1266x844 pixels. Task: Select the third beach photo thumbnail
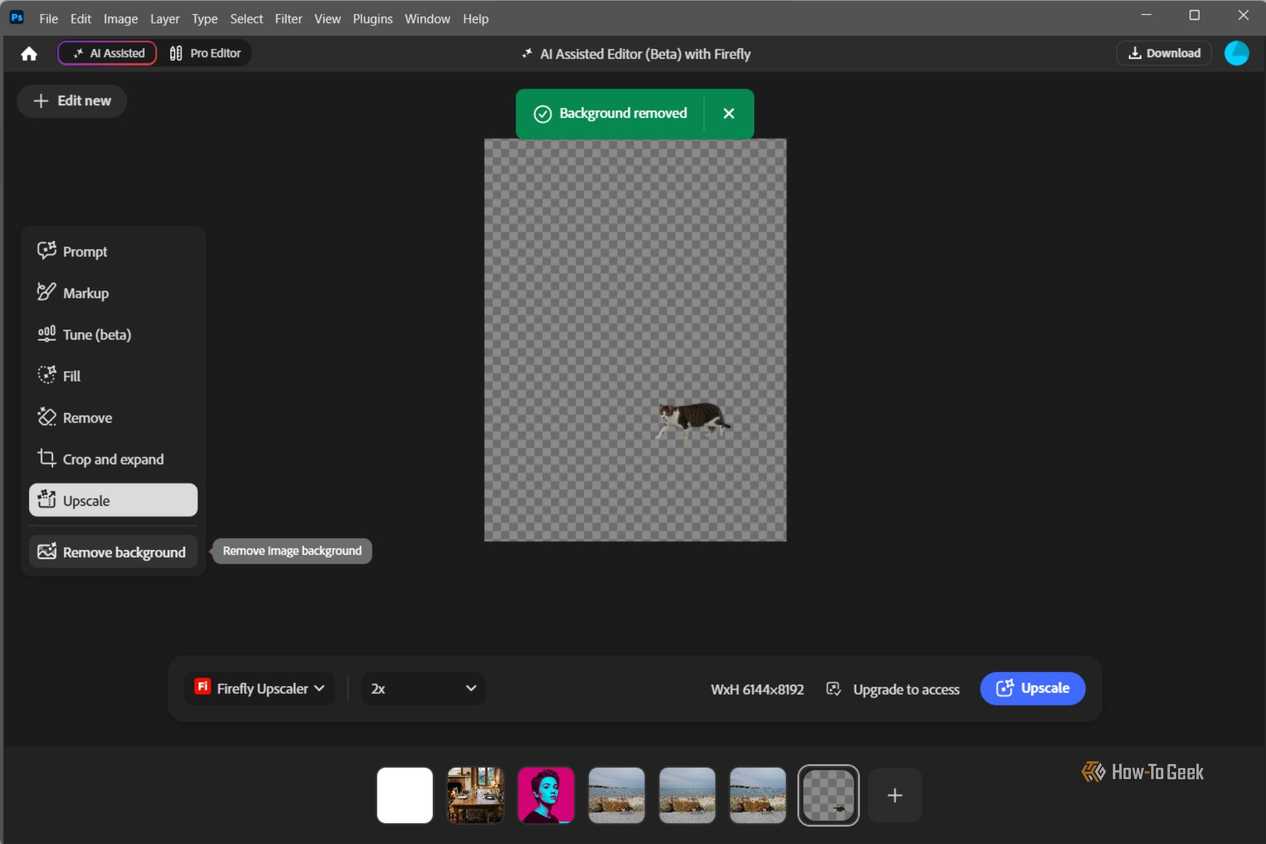pos(758,795)
